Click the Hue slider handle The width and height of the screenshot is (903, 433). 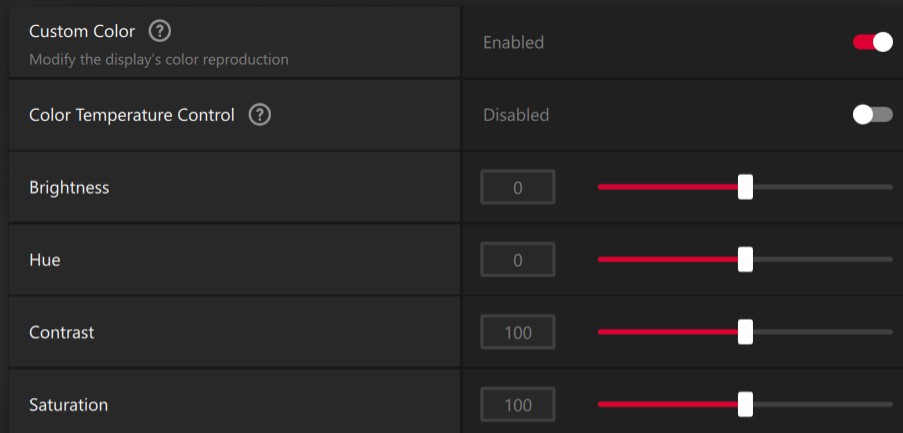tap(745, 260)
